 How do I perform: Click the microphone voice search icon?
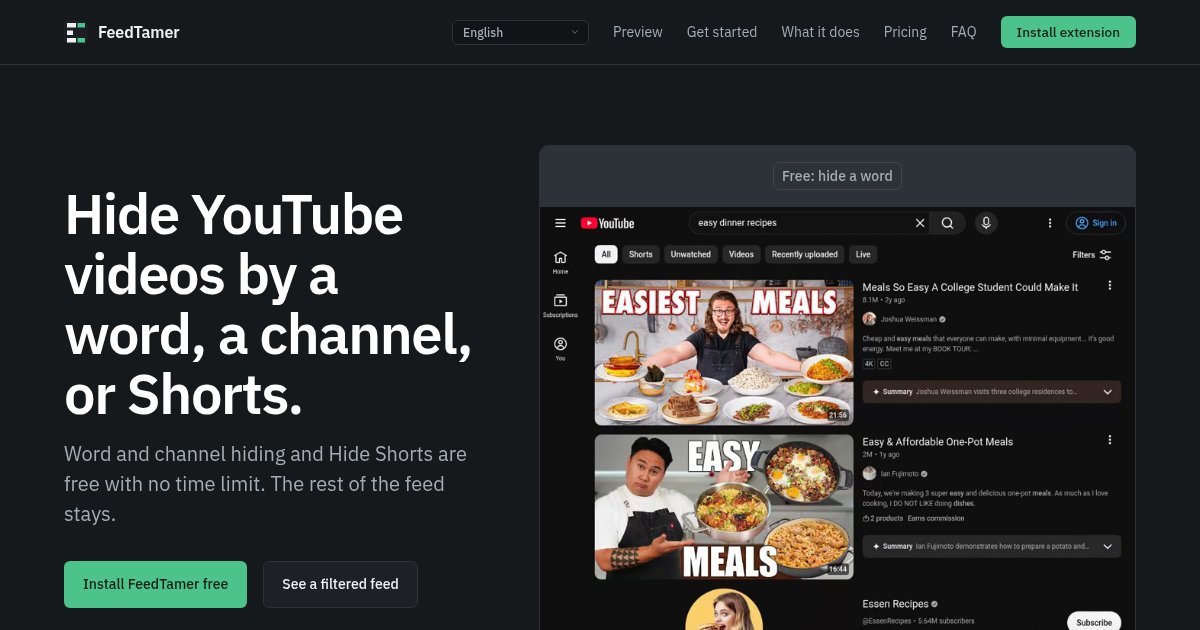[986, 223]
